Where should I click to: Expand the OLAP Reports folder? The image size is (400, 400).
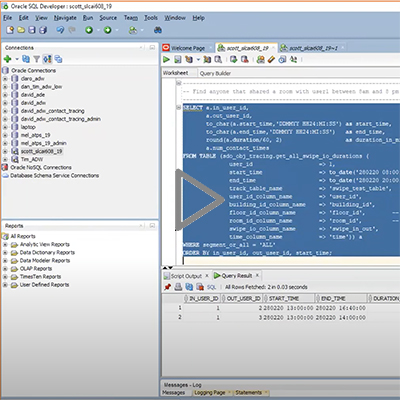pos(5,269)
